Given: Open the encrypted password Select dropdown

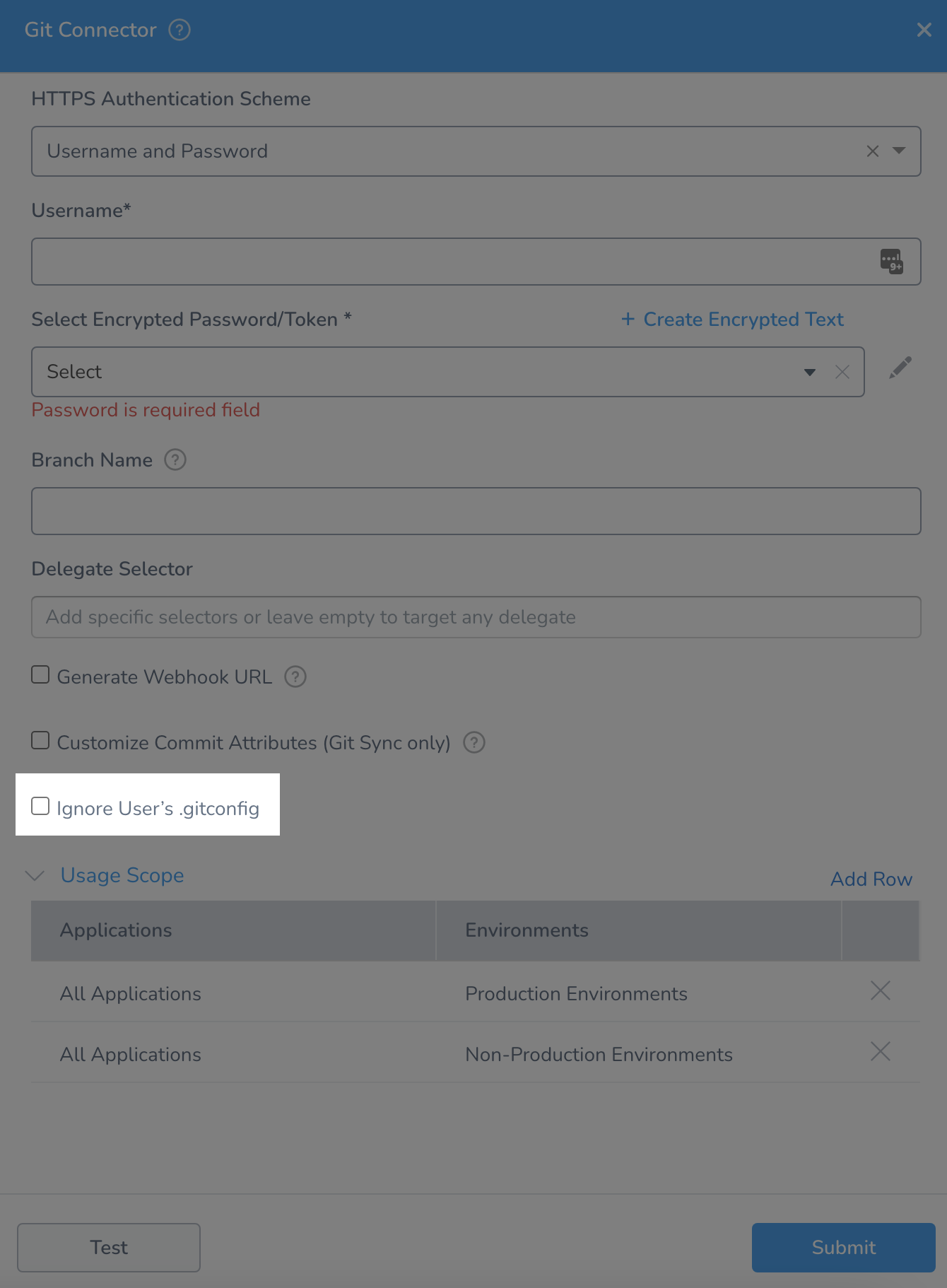Looking at the screenshot, I should [448, 372].
